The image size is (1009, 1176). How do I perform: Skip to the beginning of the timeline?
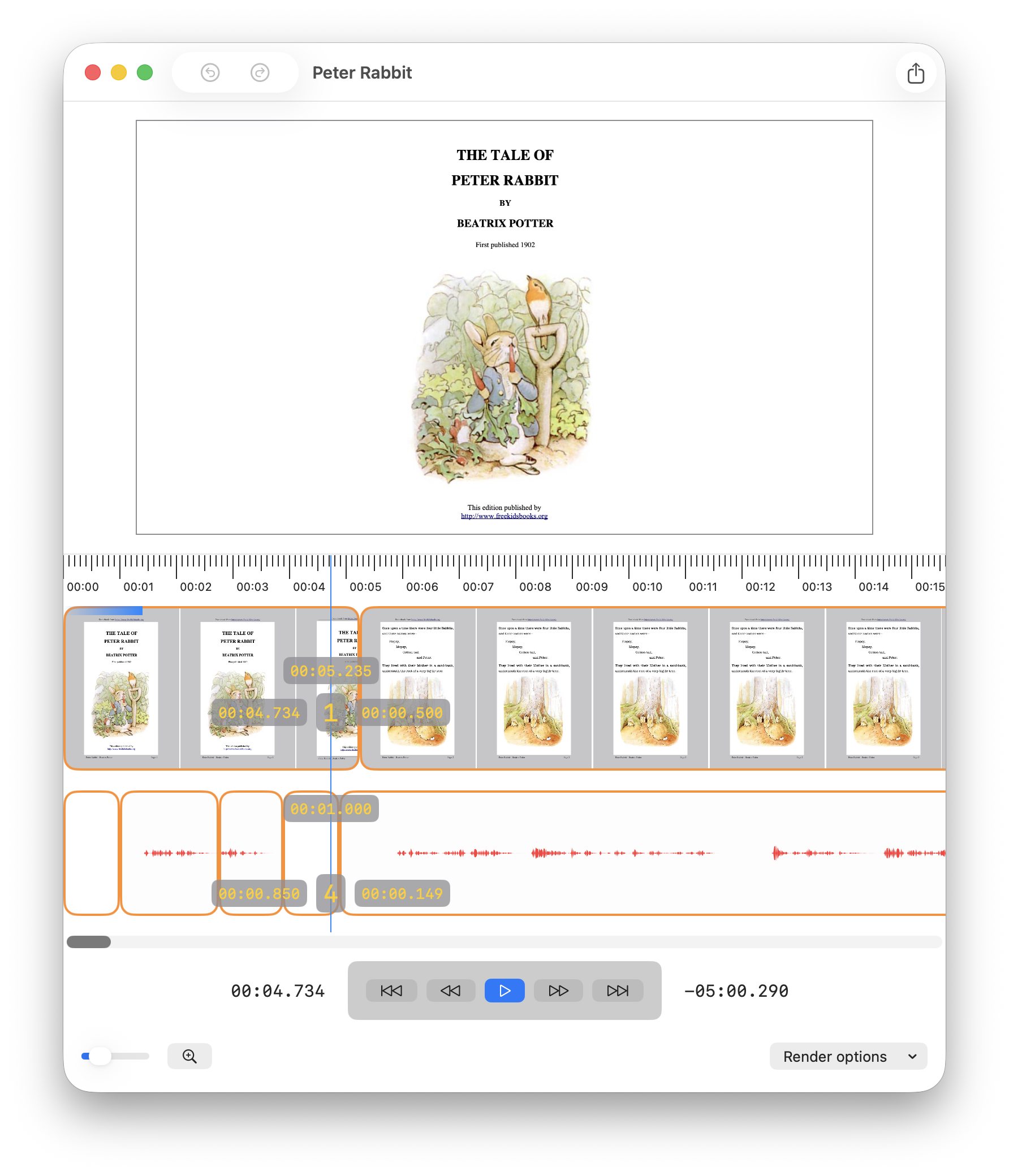(x=391, y=991)
